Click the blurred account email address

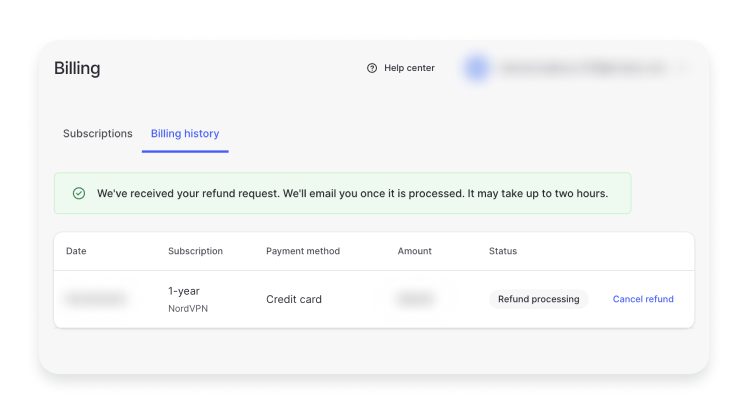pos(580,68)
